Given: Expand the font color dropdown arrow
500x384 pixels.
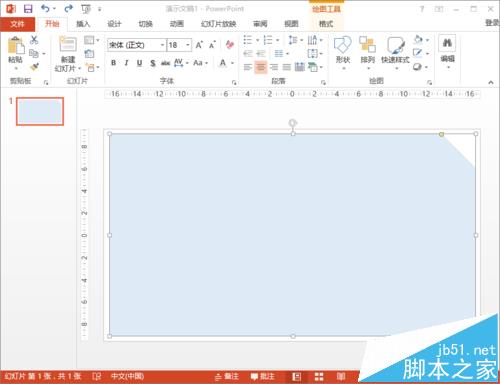Looking at the screenshot, I should pos(232,63).
